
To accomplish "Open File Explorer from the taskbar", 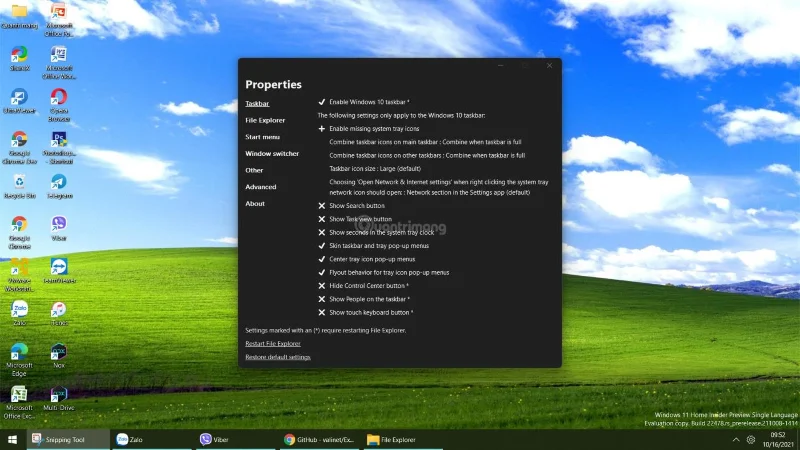I will [x=403, y=439].
